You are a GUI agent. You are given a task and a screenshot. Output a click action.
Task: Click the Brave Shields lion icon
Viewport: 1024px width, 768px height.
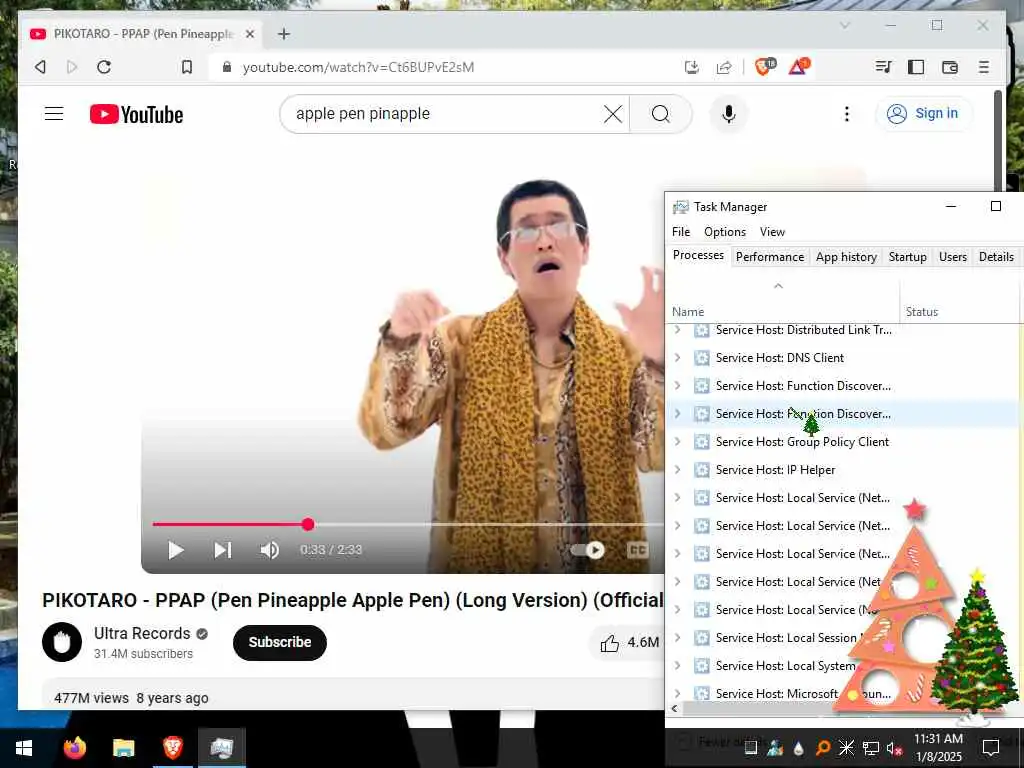click(764, 66)
